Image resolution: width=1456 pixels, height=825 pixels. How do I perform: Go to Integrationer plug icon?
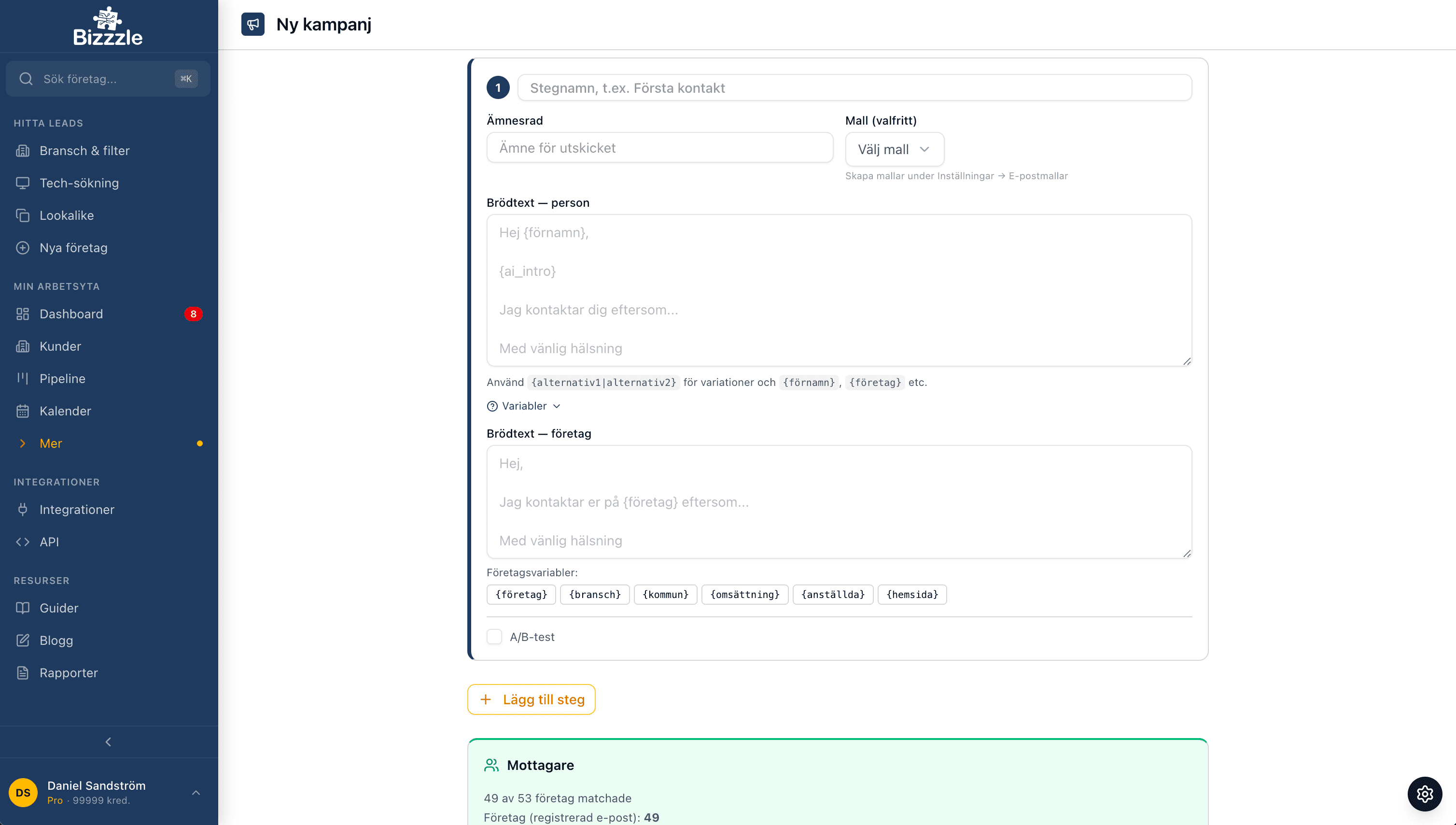coord(23,510)
